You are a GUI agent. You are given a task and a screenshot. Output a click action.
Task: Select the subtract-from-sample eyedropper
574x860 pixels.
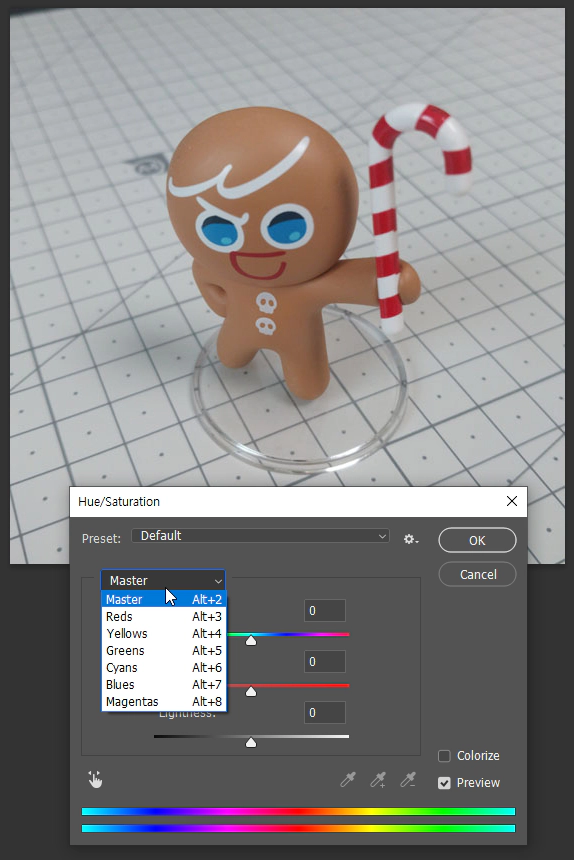coord(408,779)
